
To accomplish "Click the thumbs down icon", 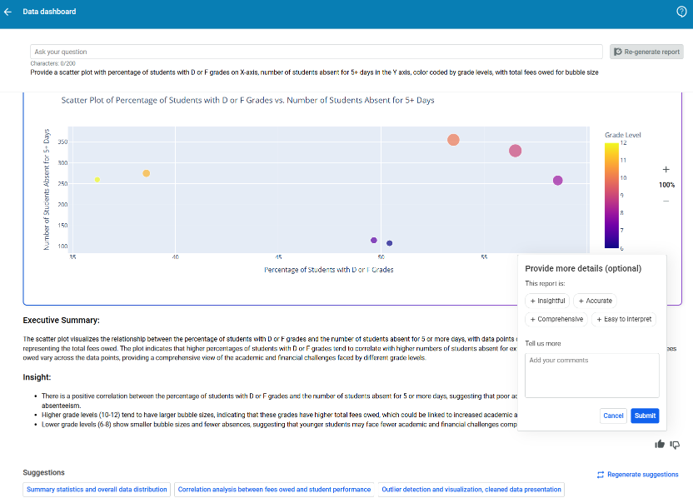I will pos(675,444).
